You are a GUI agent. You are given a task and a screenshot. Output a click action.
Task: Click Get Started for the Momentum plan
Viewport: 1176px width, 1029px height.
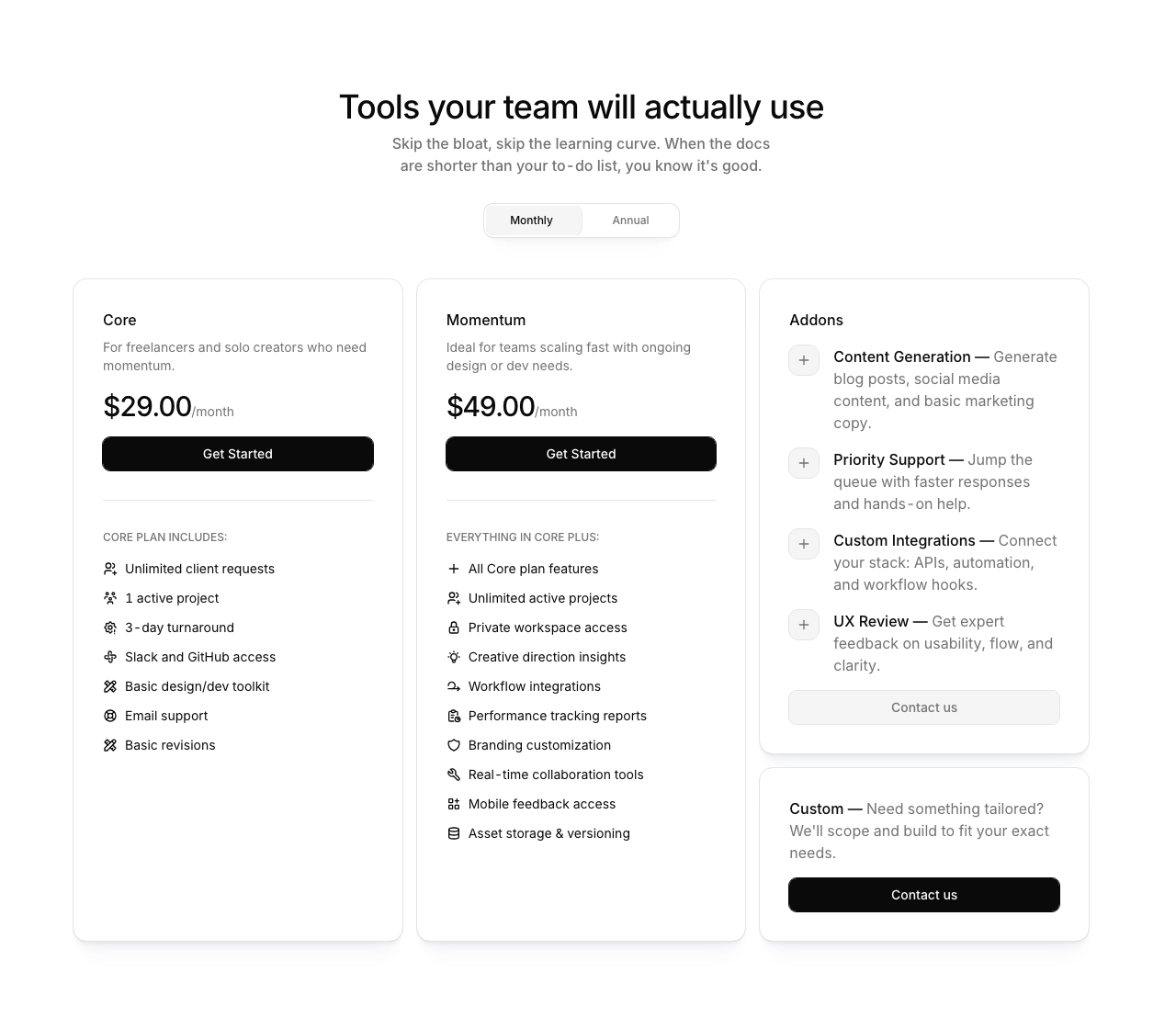[x=581, y=454]
